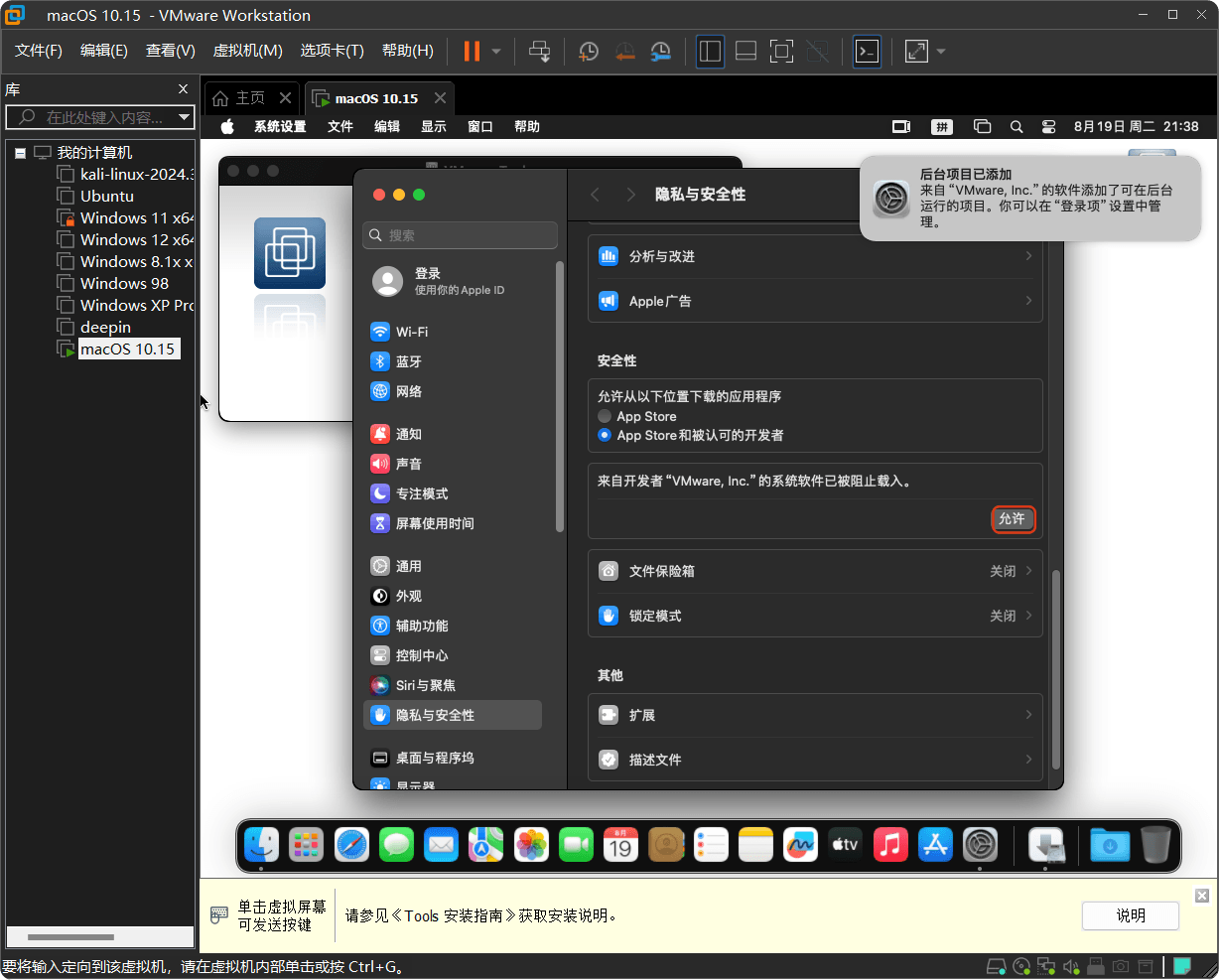Viewport: 1219px width, 980px height.
Task: Click the sound device status icon
Action: [x=1070, y=965]
